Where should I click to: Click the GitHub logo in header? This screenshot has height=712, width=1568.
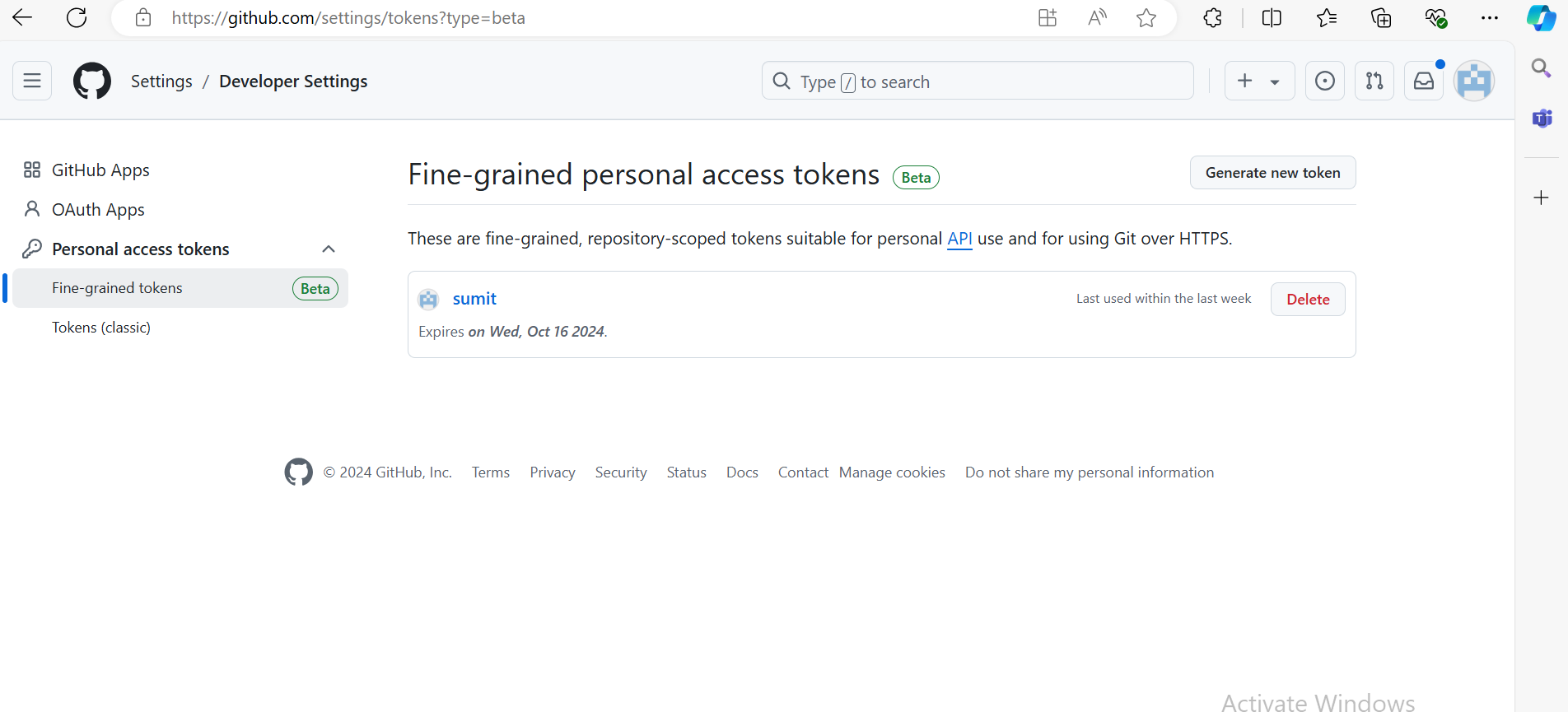(92, 81)
